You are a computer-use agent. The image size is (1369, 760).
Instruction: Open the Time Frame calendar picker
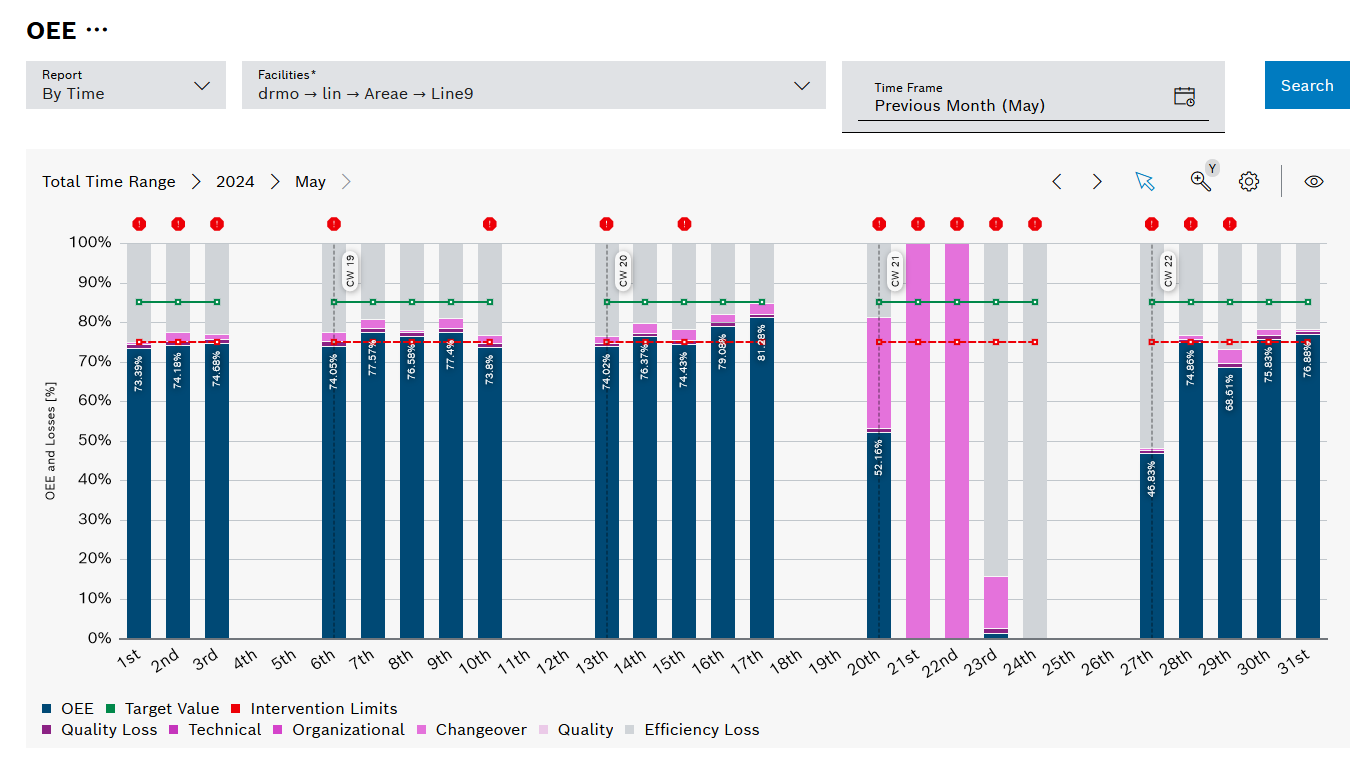1184,97
